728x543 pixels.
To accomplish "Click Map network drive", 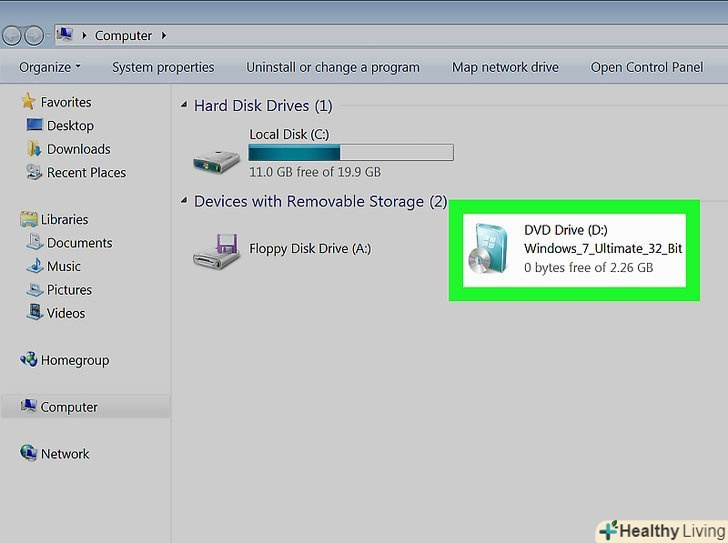I will tap(505, 67).
